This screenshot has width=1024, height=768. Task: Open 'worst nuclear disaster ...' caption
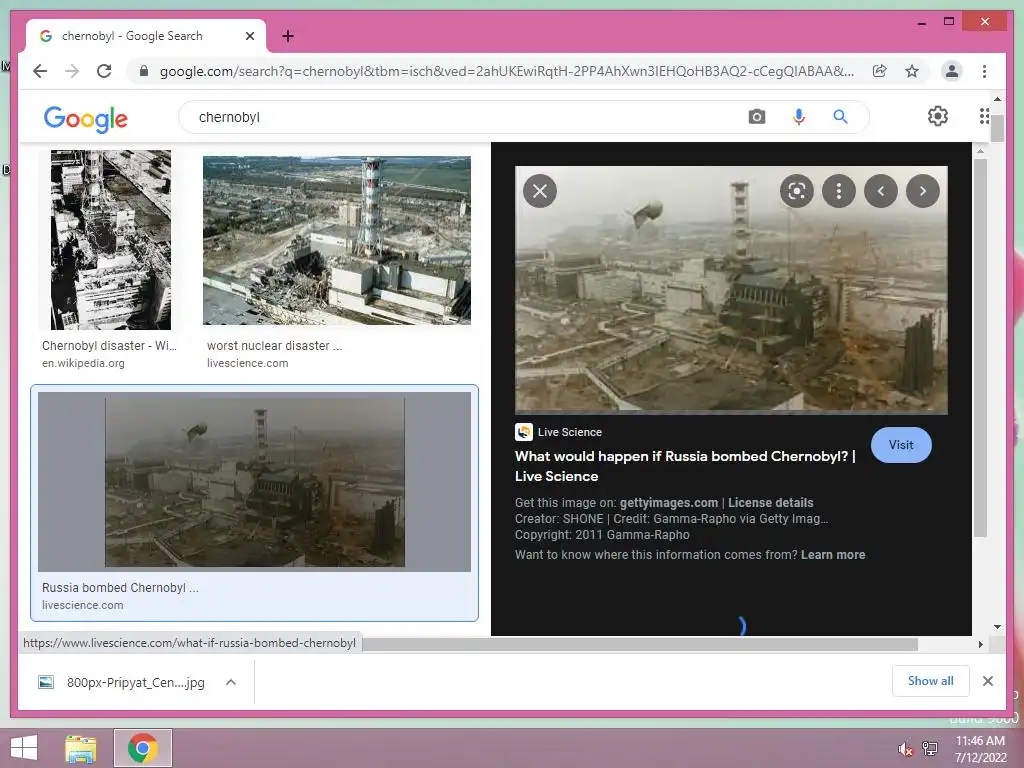pos(274,345)
